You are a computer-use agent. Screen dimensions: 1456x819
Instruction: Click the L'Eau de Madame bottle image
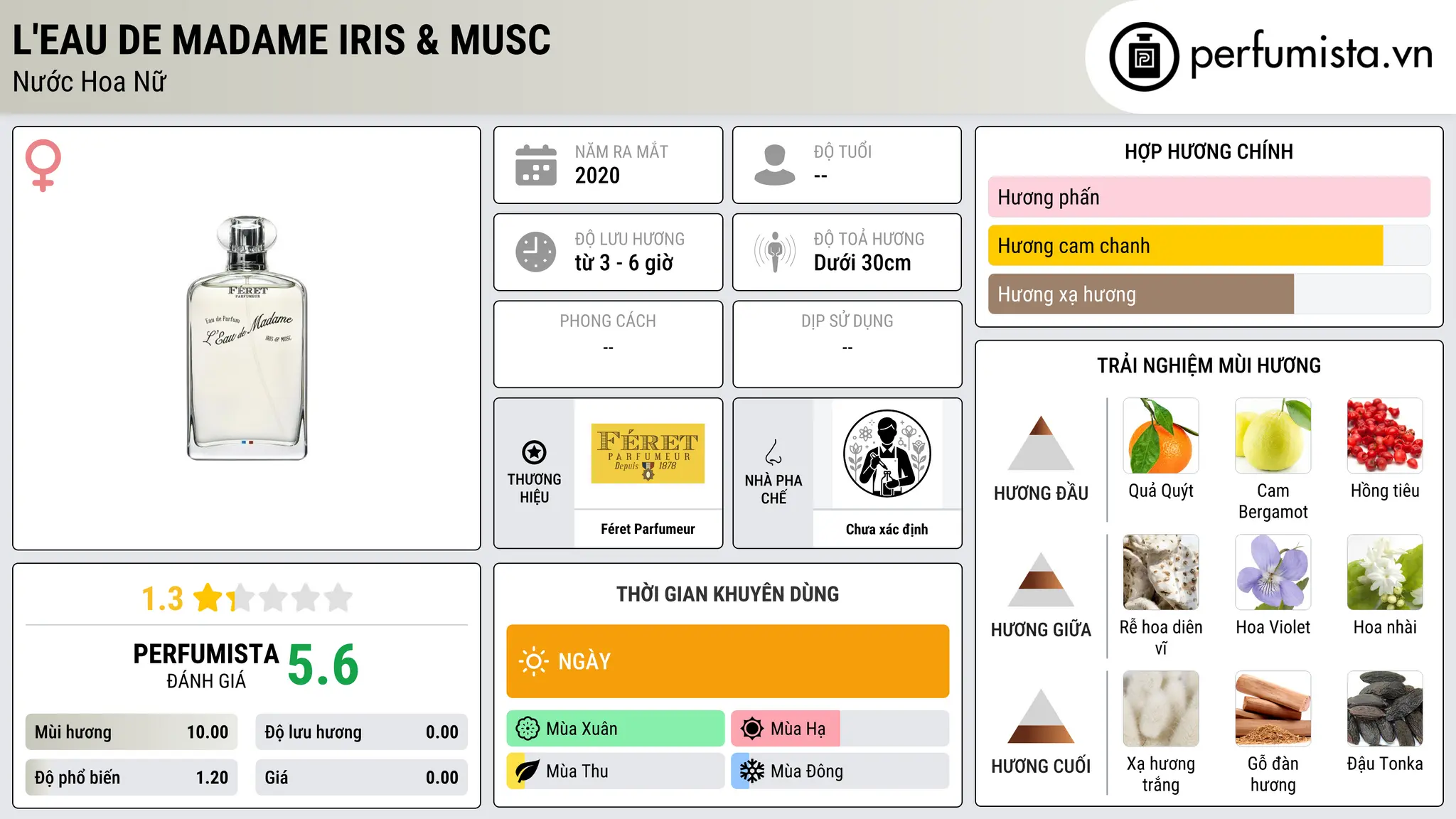coord(247,338)
